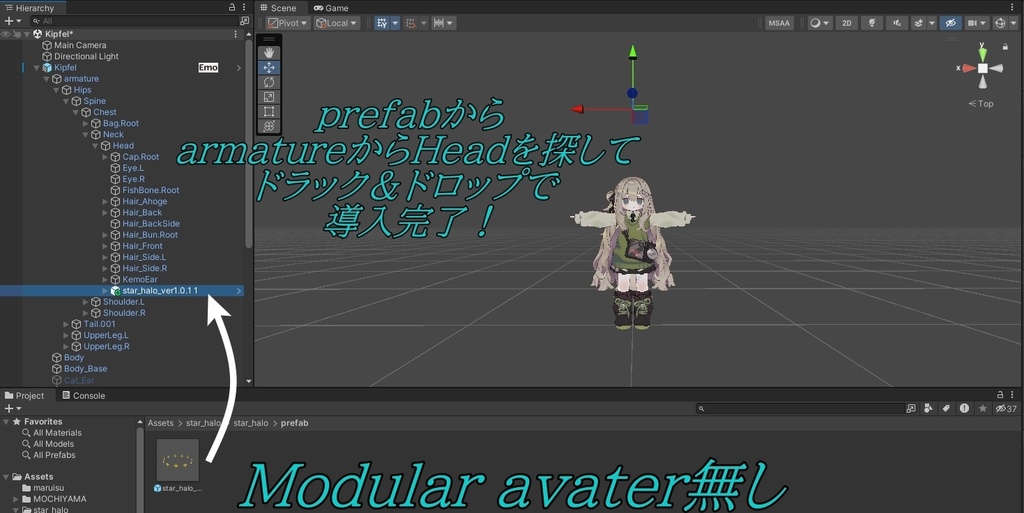Screen dimensions: 1024x513
Task: Click the Project search field
Action: 801,409
